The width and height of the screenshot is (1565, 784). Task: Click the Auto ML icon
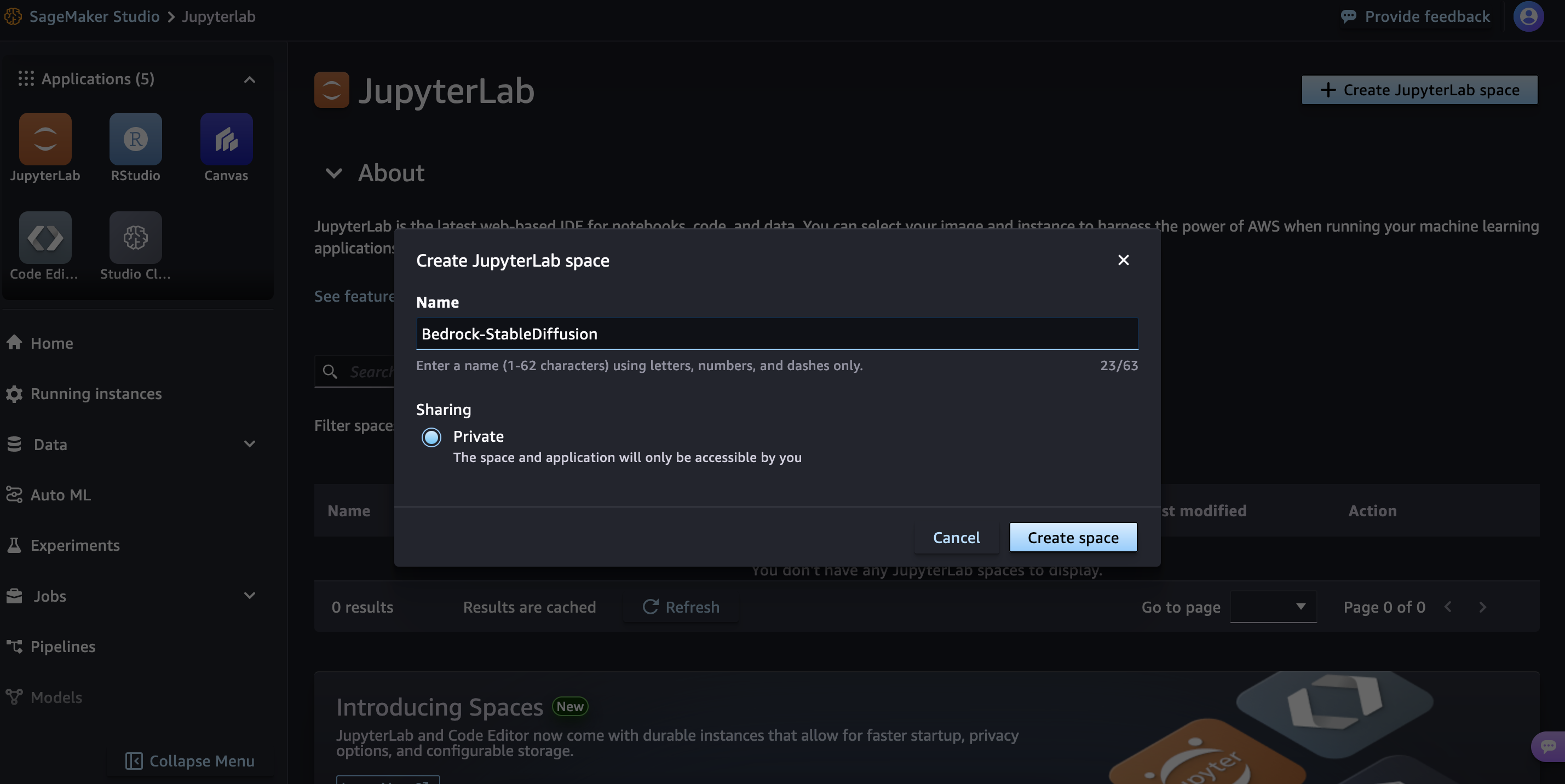click(x=15, y=494)
